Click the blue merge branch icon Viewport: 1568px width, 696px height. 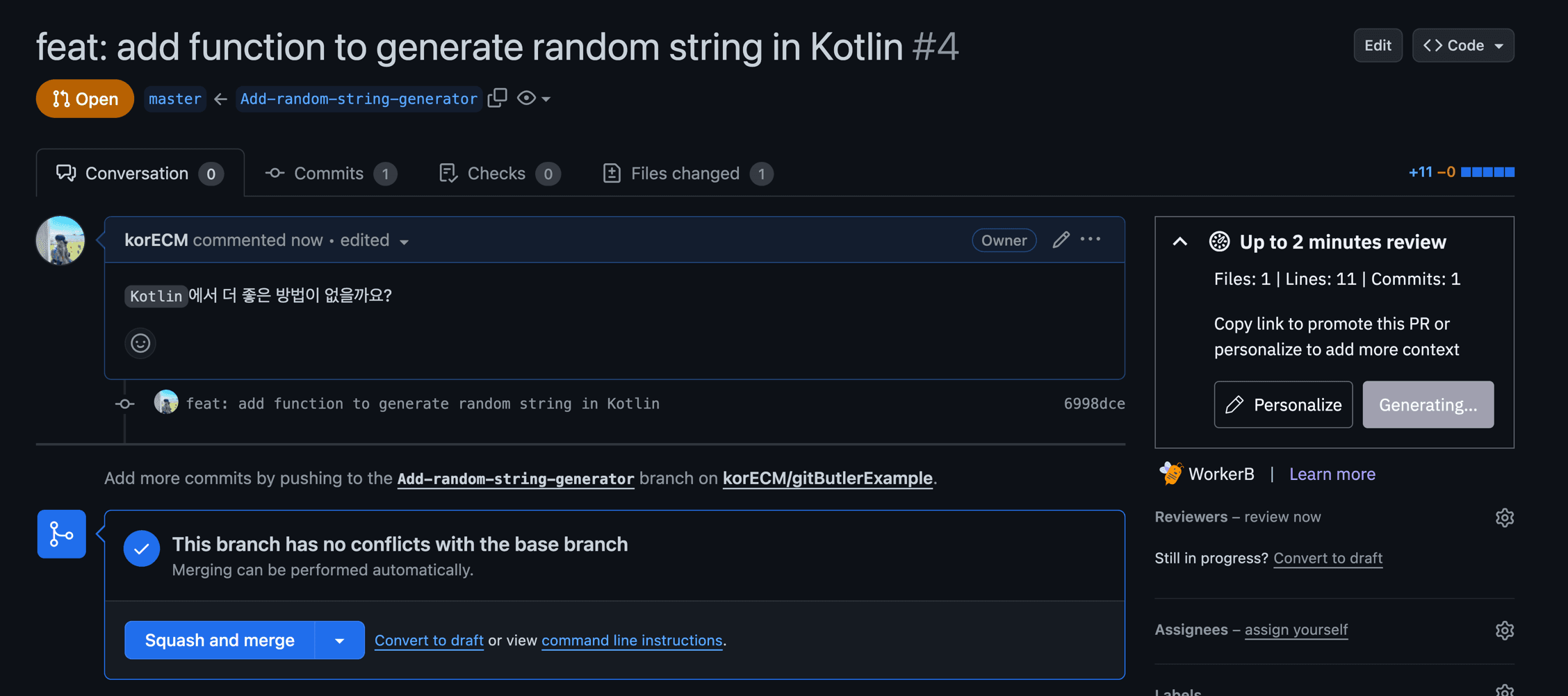tap(61, 534)
